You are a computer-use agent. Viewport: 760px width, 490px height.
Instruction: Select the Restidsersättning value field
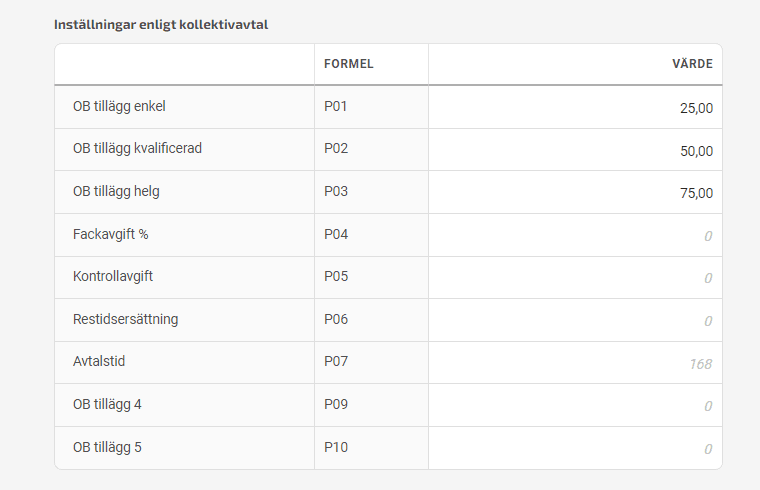[575, 320]
